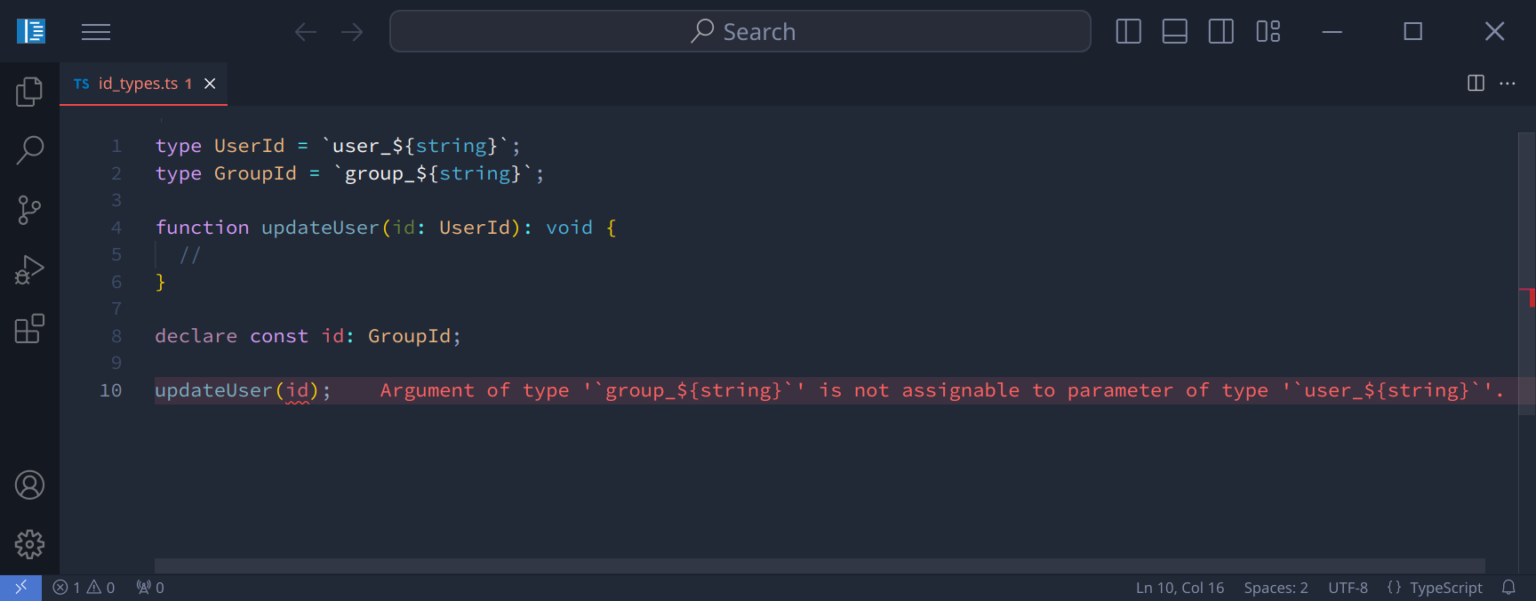Open the Search view in activity bar
Screen dimensions: 1536x601
coord(29,151)
